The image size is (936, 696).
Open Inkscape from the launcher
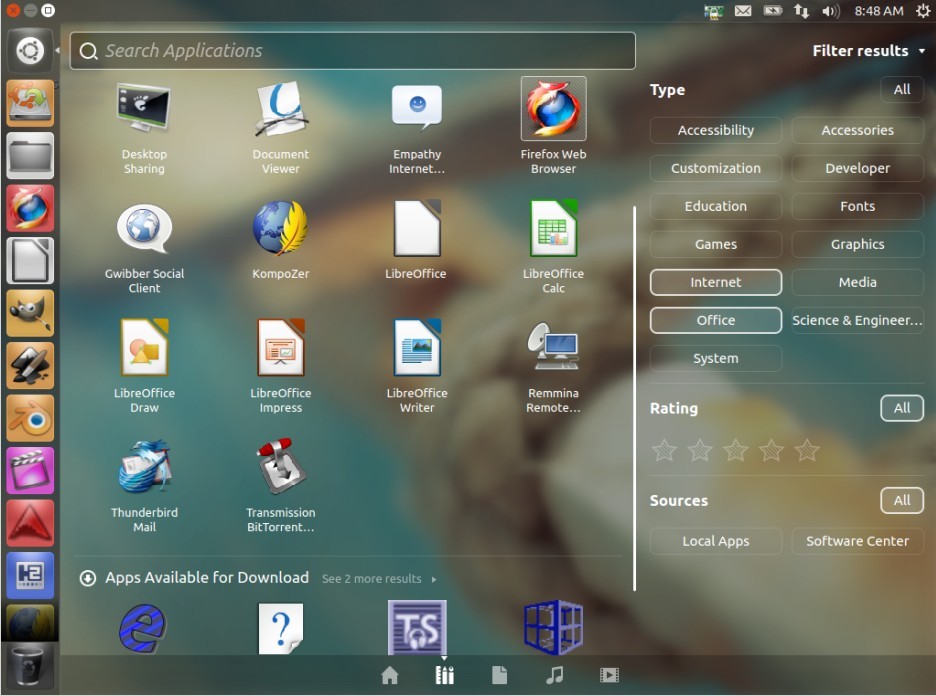[x=30, y=366]
